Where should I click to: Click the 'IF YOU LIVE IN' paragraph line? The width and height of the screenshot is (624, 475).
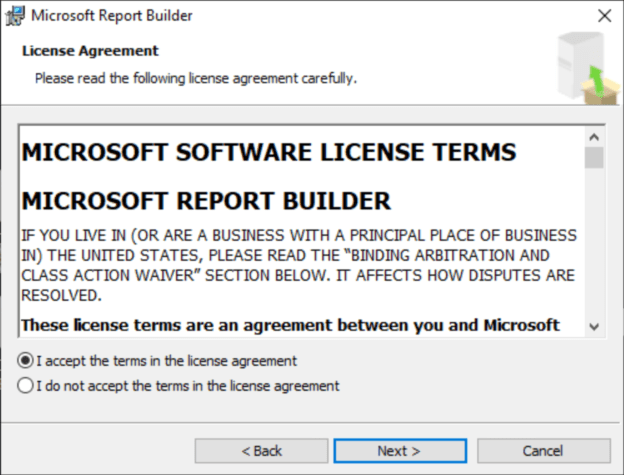pyautogui.click(x=298, y=235)
